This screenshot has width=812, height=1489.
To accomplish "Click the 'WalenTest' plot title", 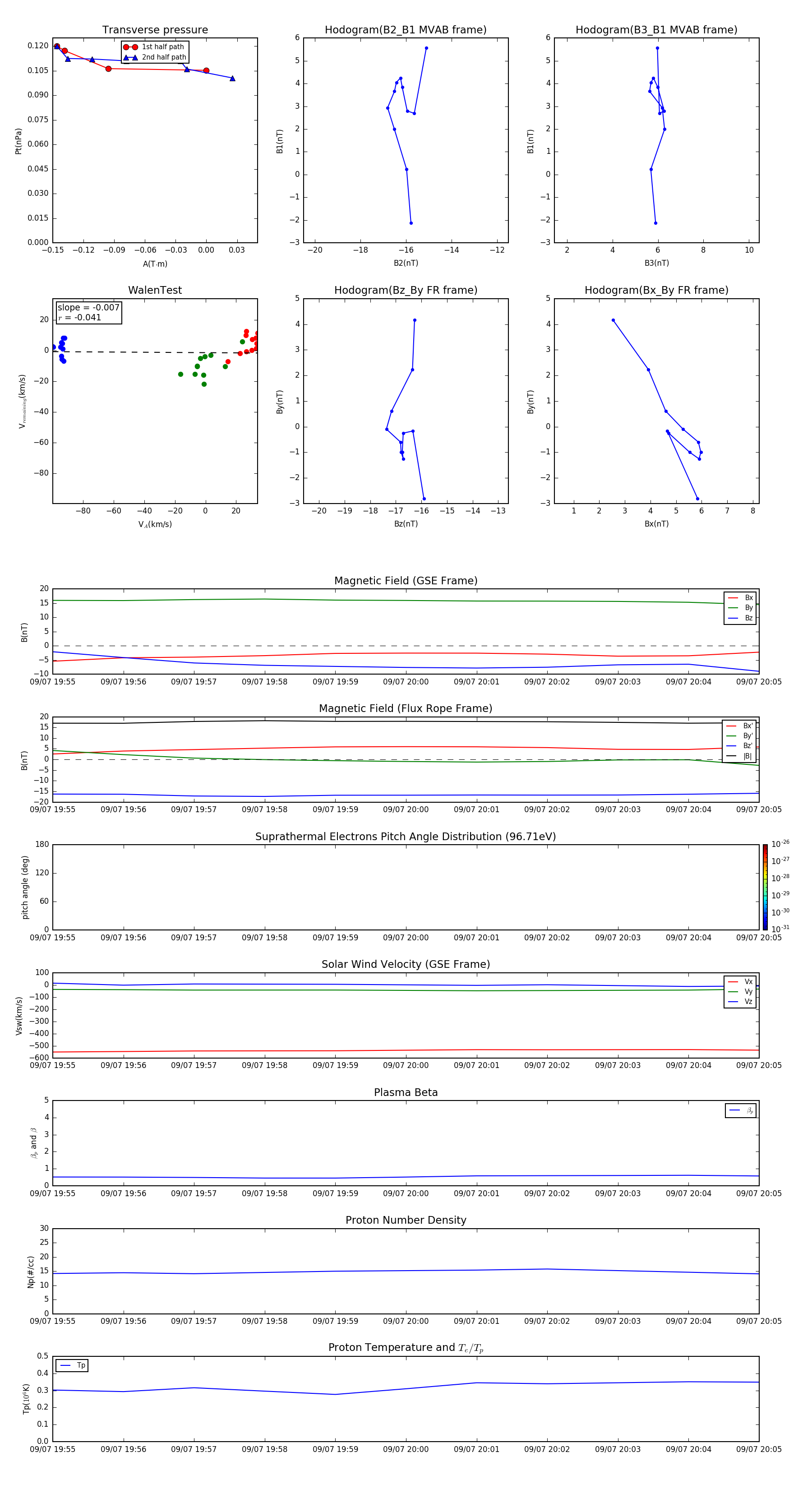I will click(x=155, y=290).
